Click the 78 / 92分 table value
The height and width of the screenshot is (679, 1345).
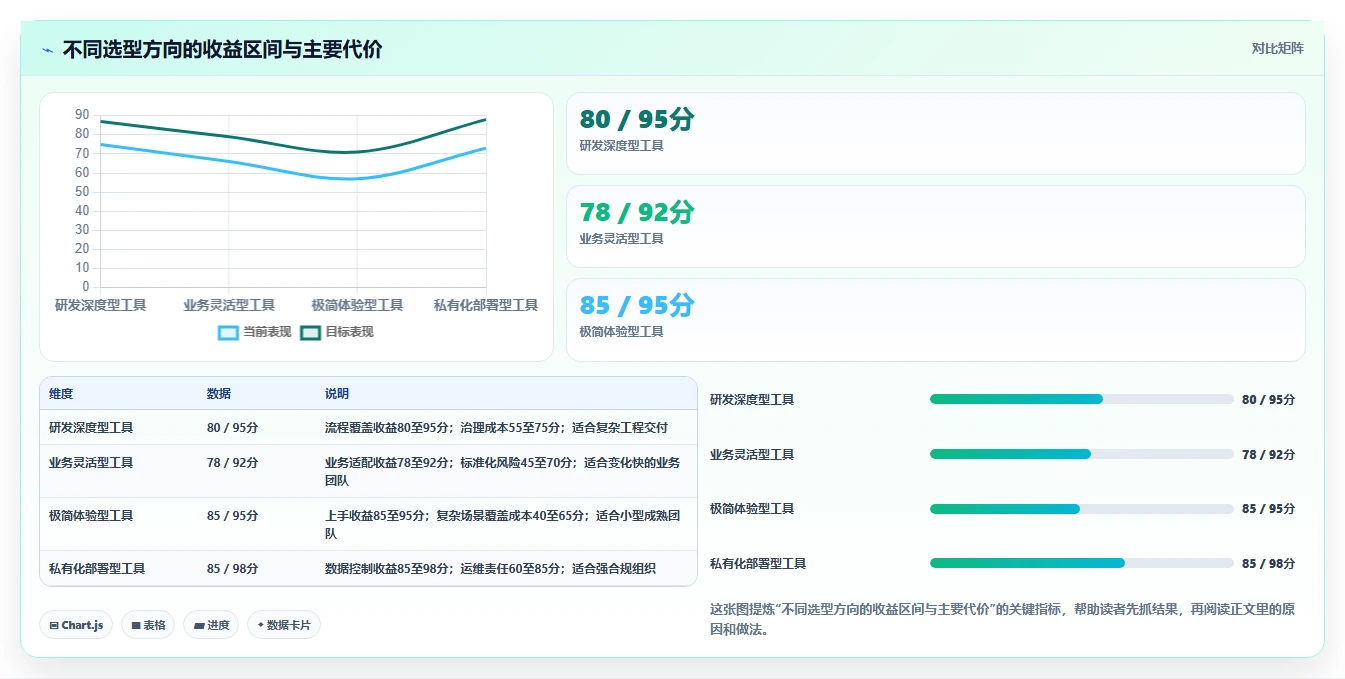point(233,463)
